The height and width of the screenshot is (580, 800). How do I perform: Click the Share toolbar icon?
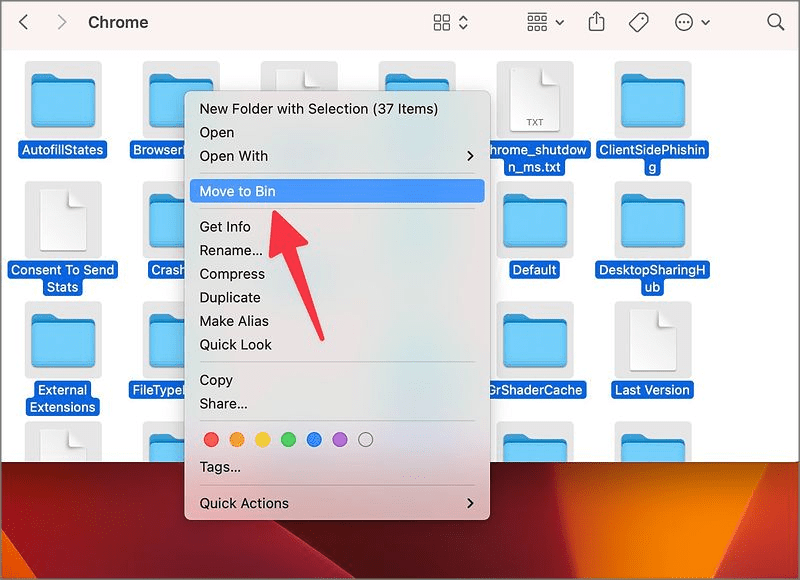pos(597,22)
